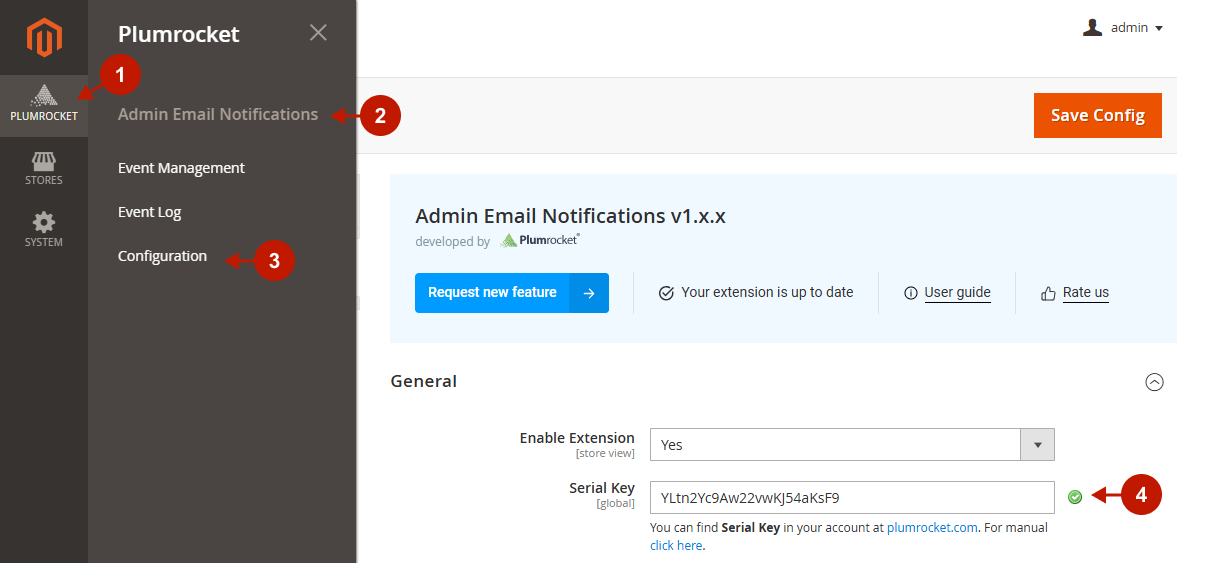The width and height of the screenshot is (1206, 563).
Task: Click the Magento logo icon
Action: click(44, 38)
